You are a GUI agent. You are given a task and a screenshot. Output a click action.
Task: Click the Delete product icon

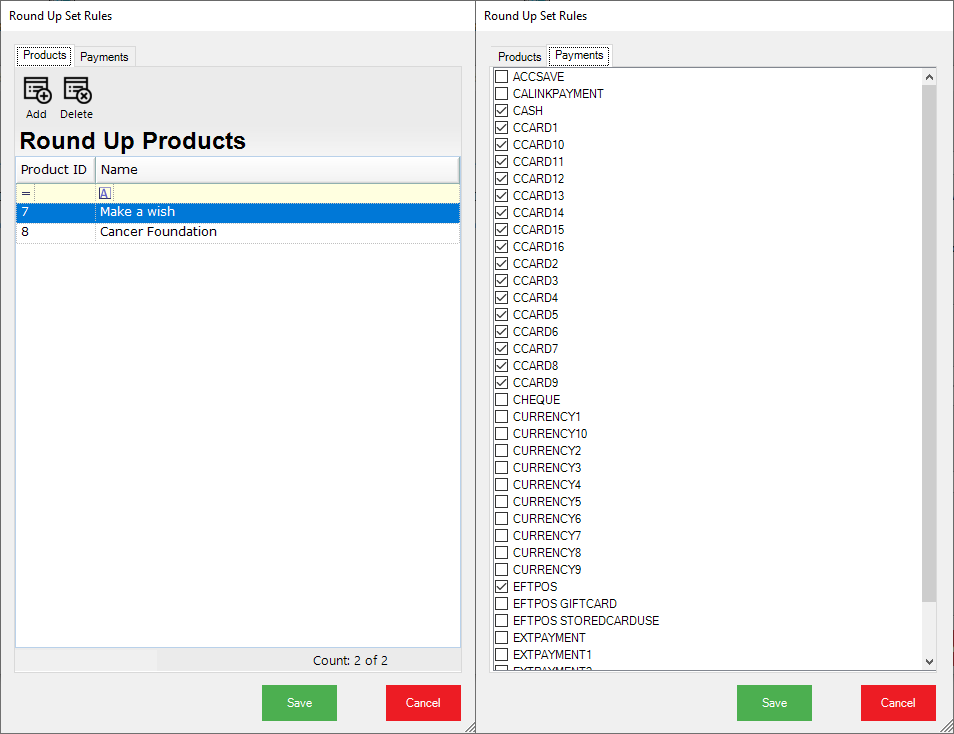[77, 91]
